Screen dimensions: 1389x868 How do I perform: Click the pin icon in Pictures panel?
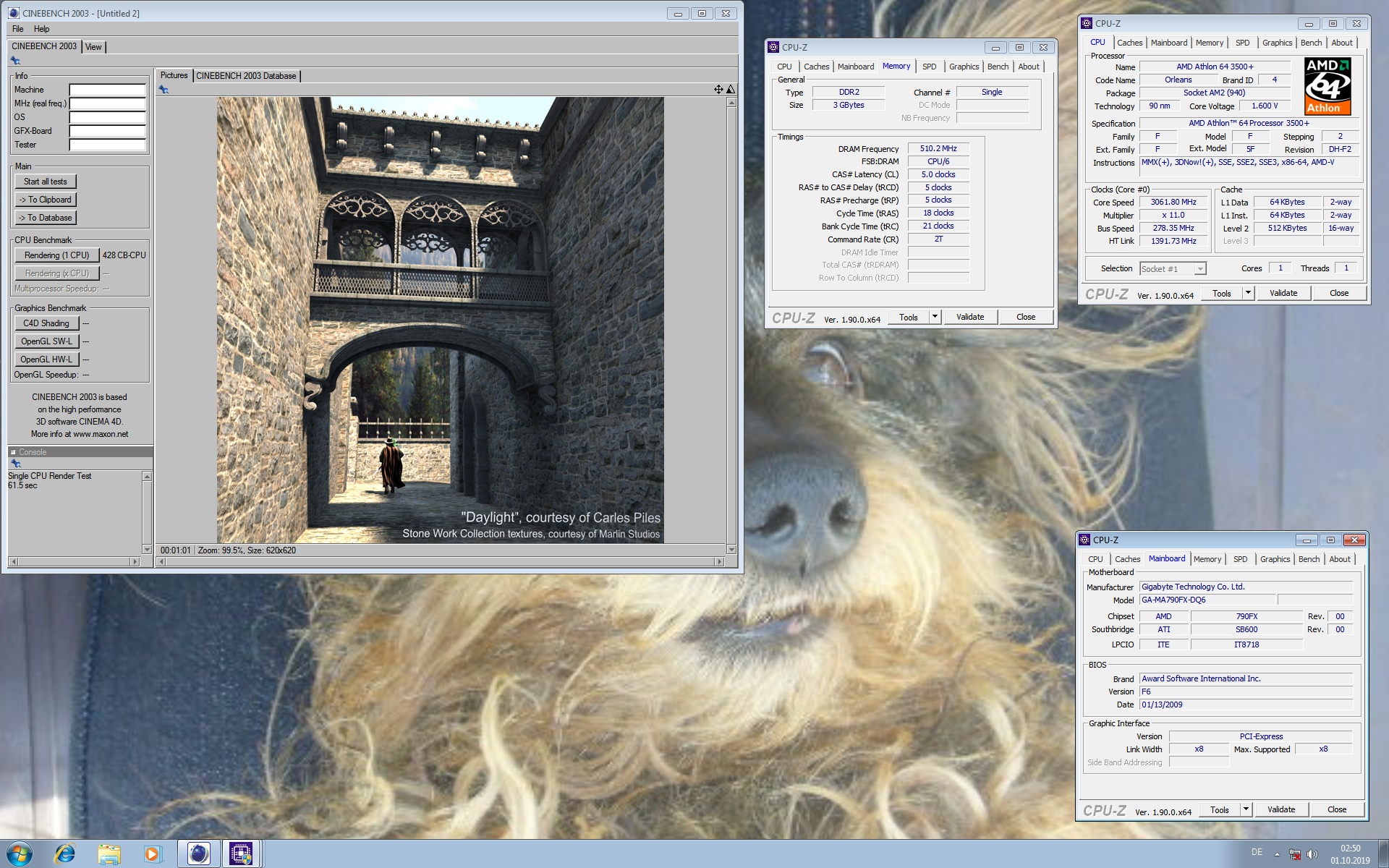(x=163, y=90)
